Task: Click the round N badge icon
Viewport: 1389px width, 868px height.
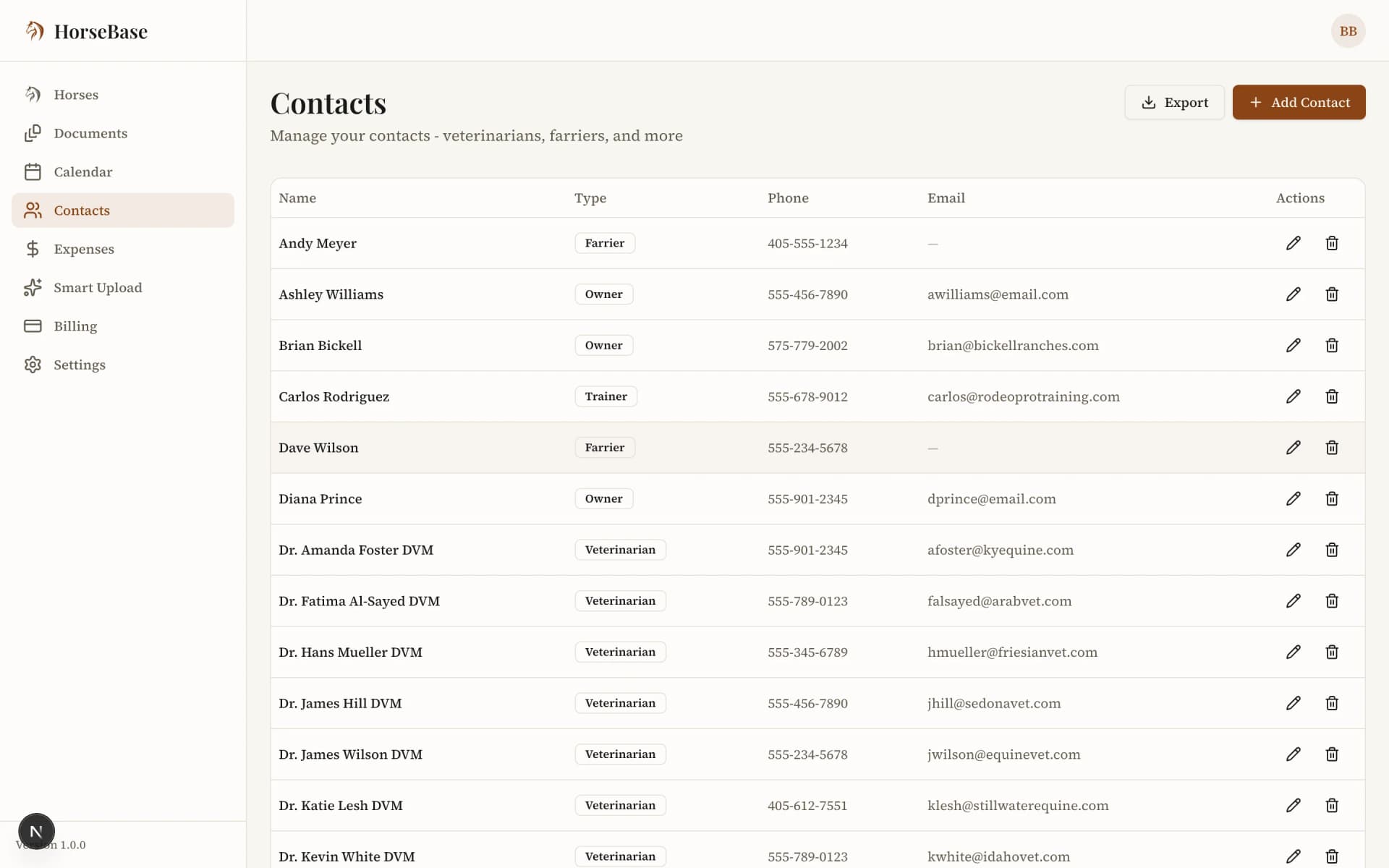Action: [x=36, y=831]
